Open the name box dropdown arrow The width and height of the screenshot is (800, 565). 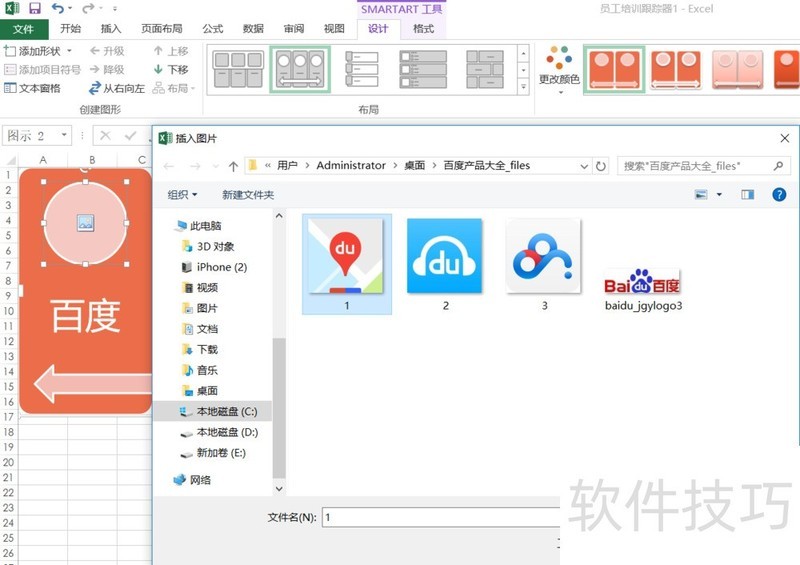64,135
